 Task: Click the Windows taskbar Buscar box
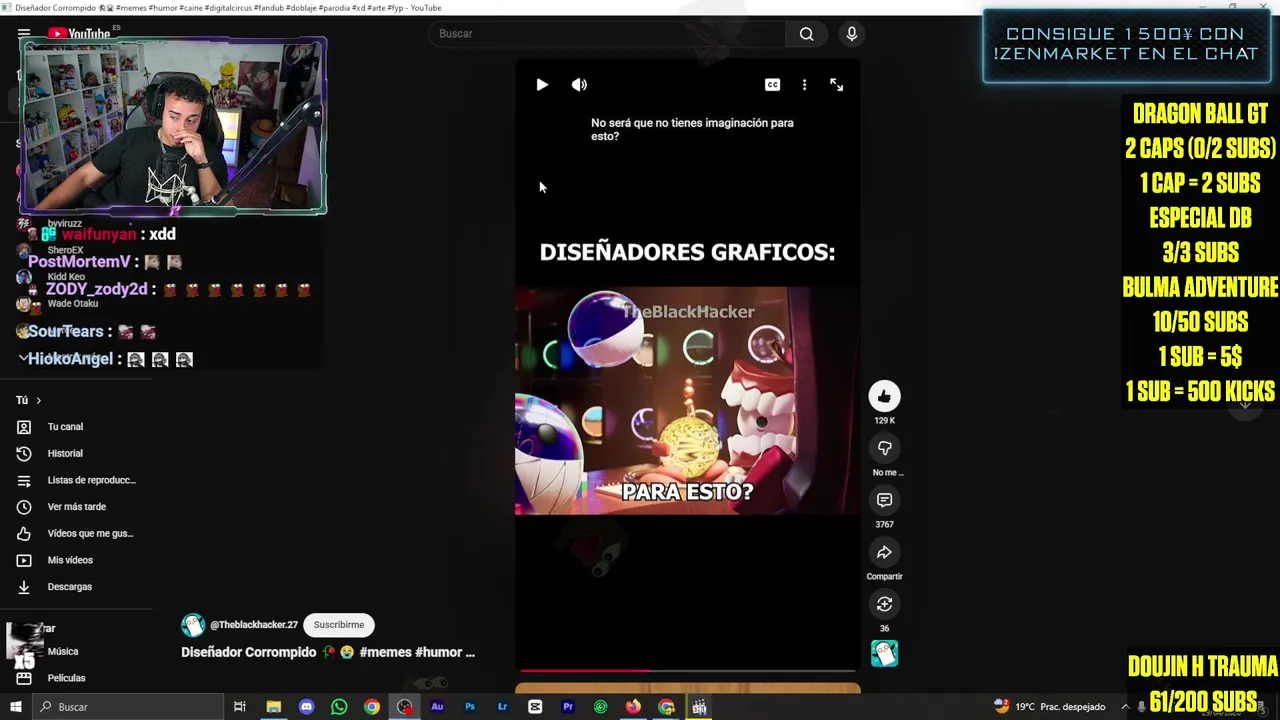[x=127, y=707]
